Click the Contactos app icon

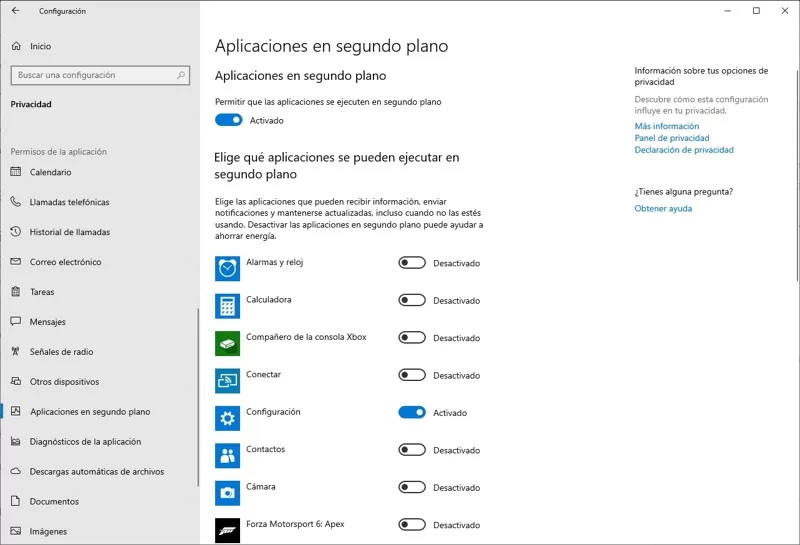pos(227,455)
